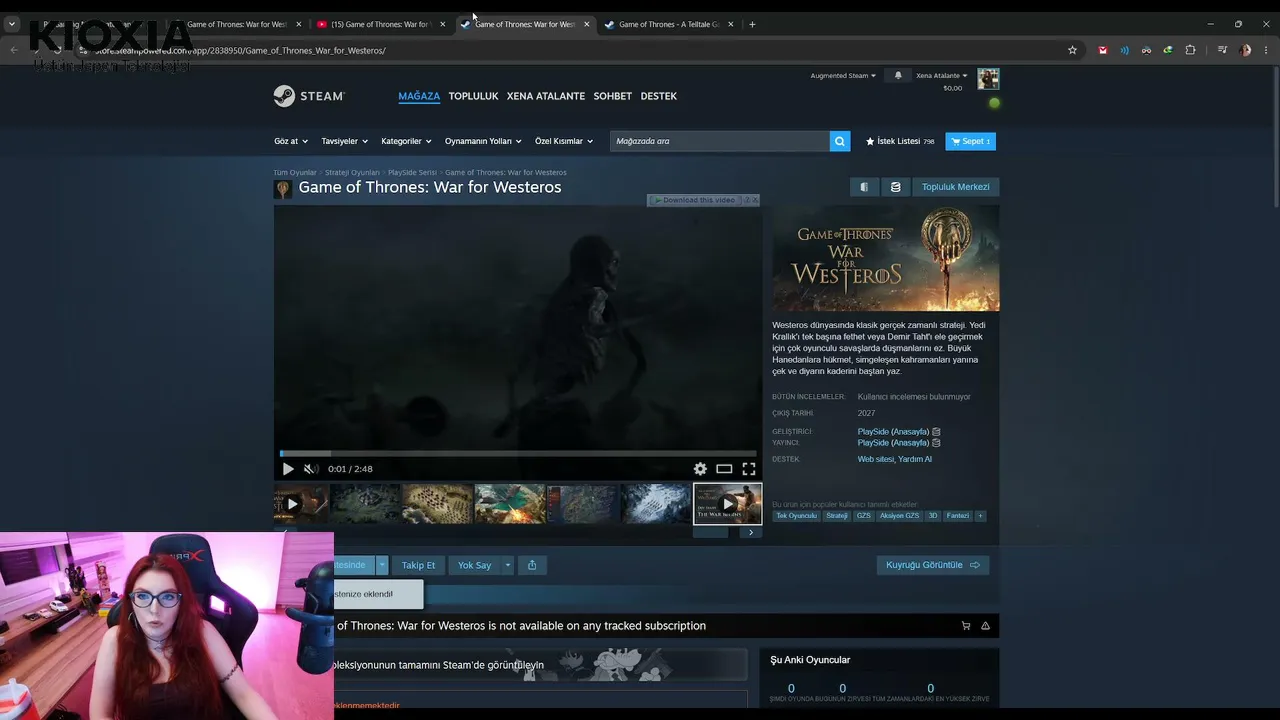Click the Steam logo

pos(309,96)
